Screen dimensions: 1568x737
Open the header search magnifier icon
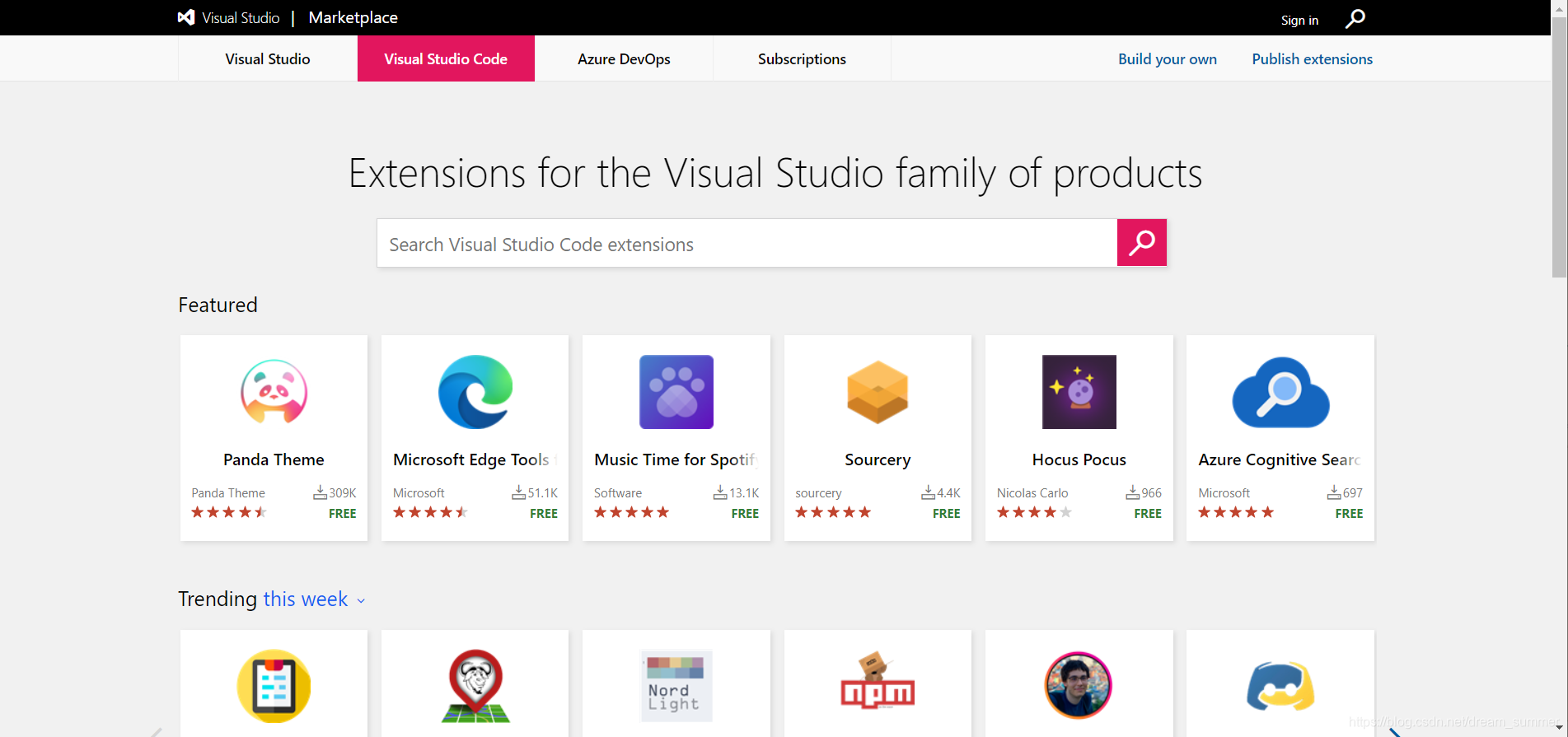1355,18
